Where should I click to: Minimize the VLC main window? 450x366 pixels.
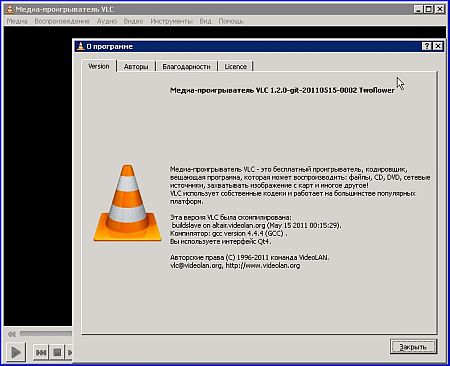tap(418, 9)
